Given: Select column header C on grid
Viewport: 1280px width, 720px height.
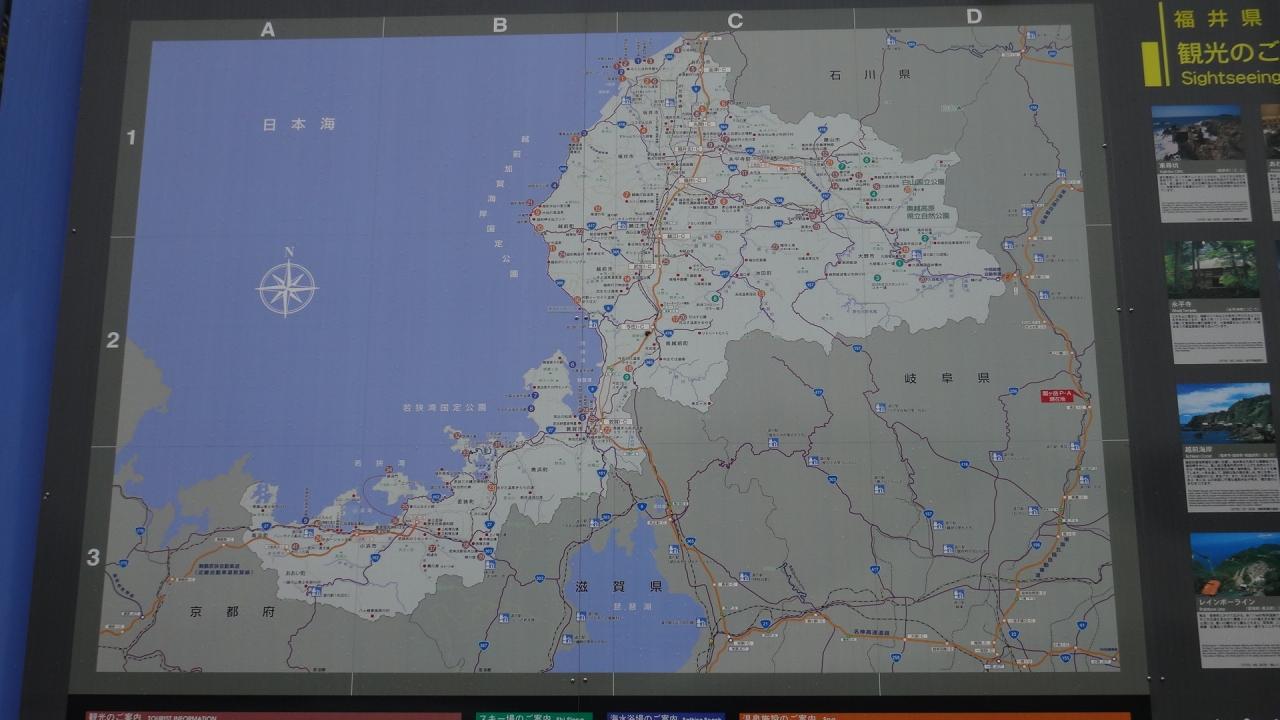Looking at the screenshot, I should pyautogui.click(x=735, y=21).
